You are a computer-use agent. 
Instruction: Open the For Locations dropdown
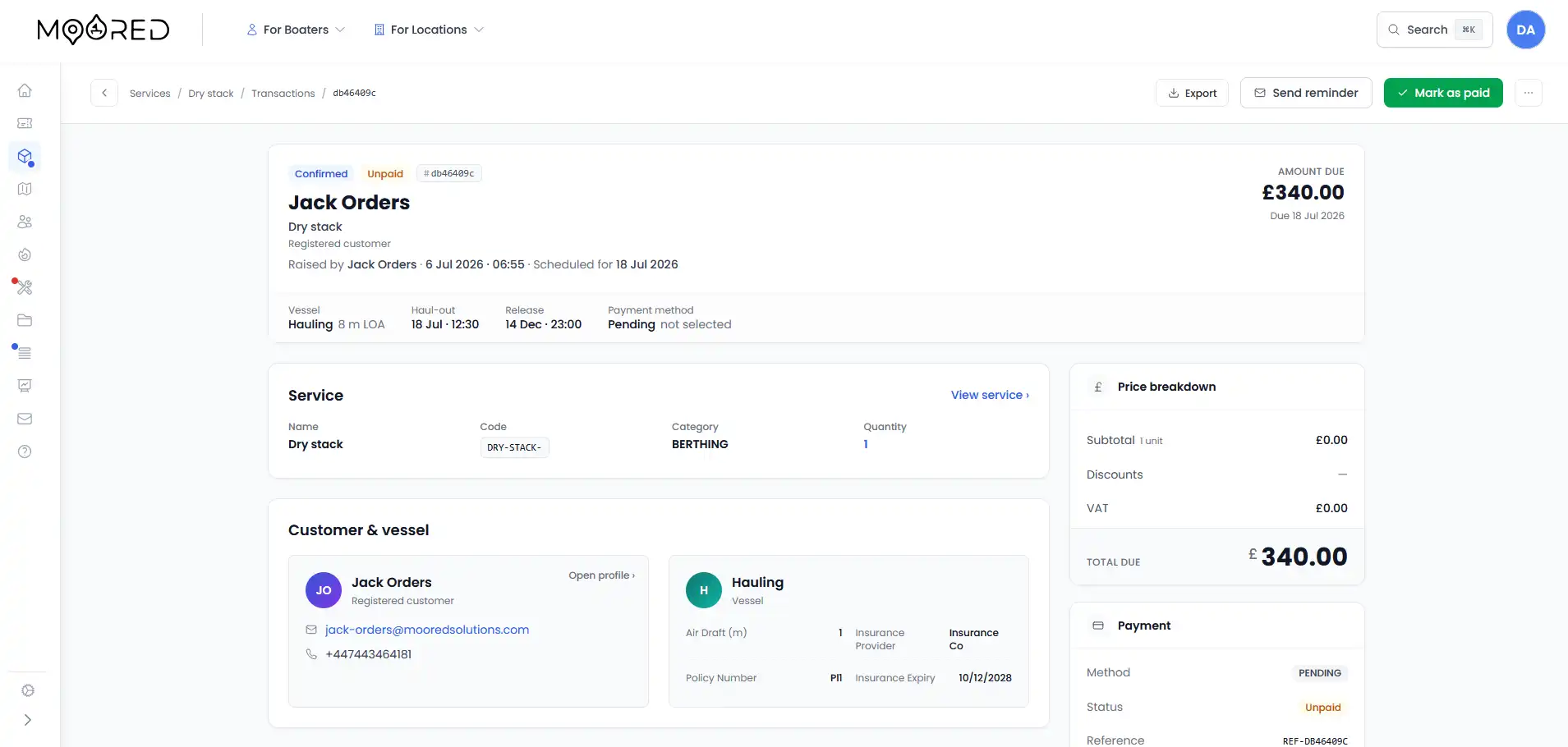[x=429, y=30]
